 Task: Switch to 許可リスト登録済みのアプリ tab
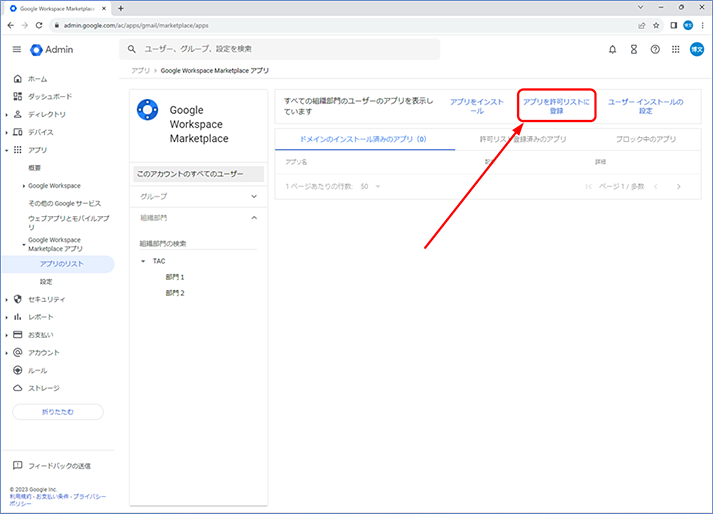(523, 139)
